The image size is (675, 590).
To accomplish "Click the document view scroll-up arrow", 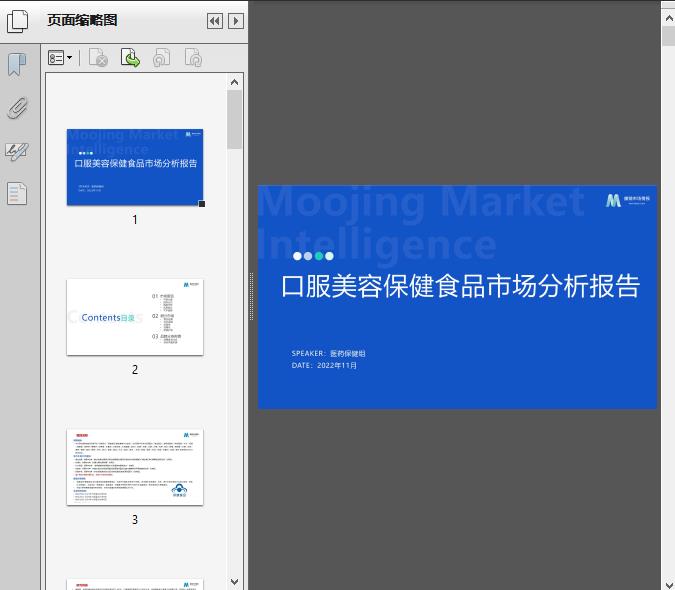I will 669,19.
